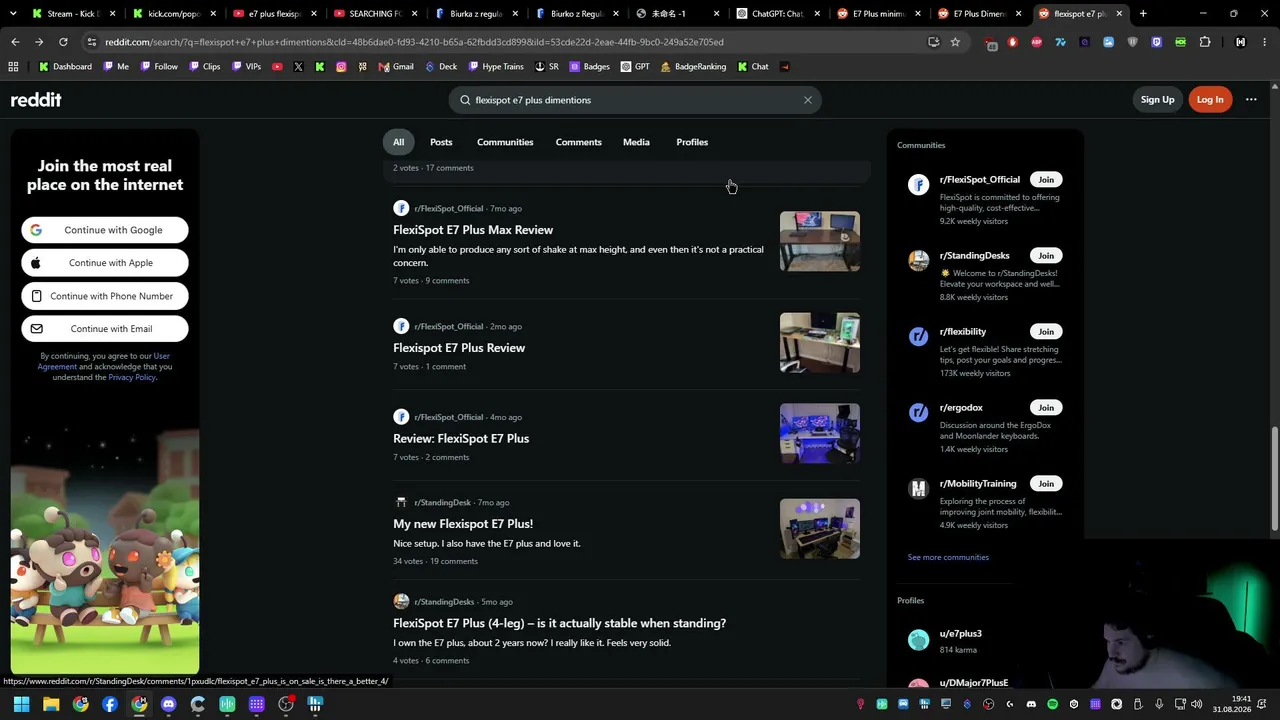Open the My new Flexispot E7 Plus thumbnail
This screenshot has width=1280, height=720.
click(820, 529)
